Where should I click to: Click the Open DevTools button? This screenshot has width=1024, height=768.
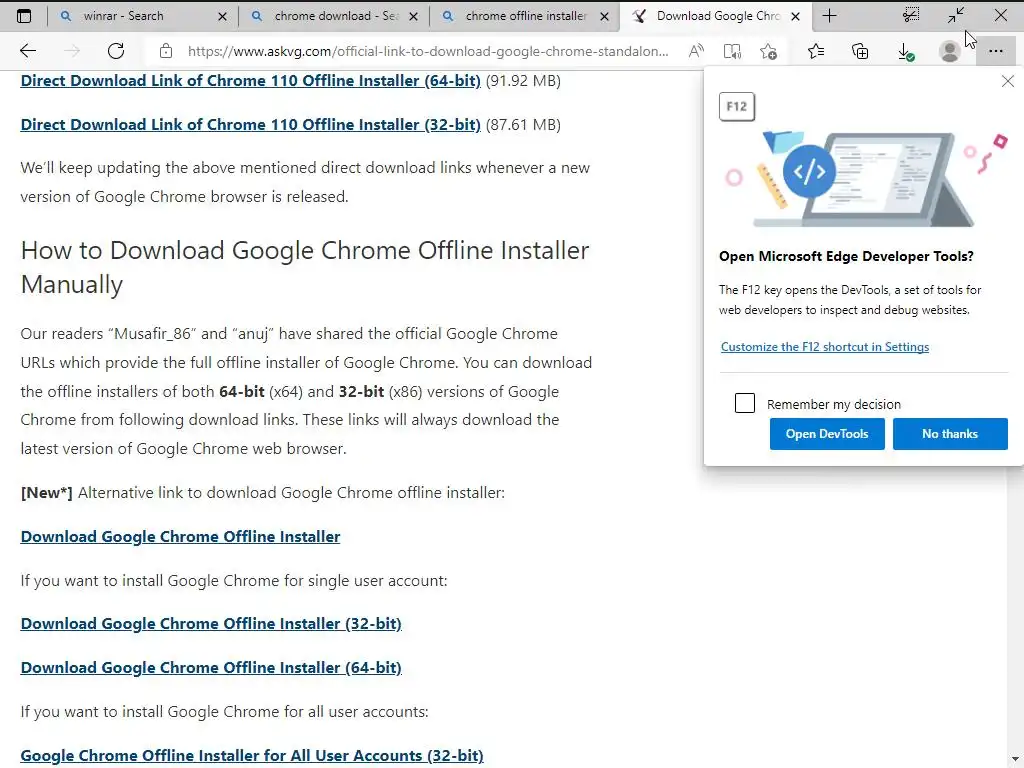(x=827, y=434)
